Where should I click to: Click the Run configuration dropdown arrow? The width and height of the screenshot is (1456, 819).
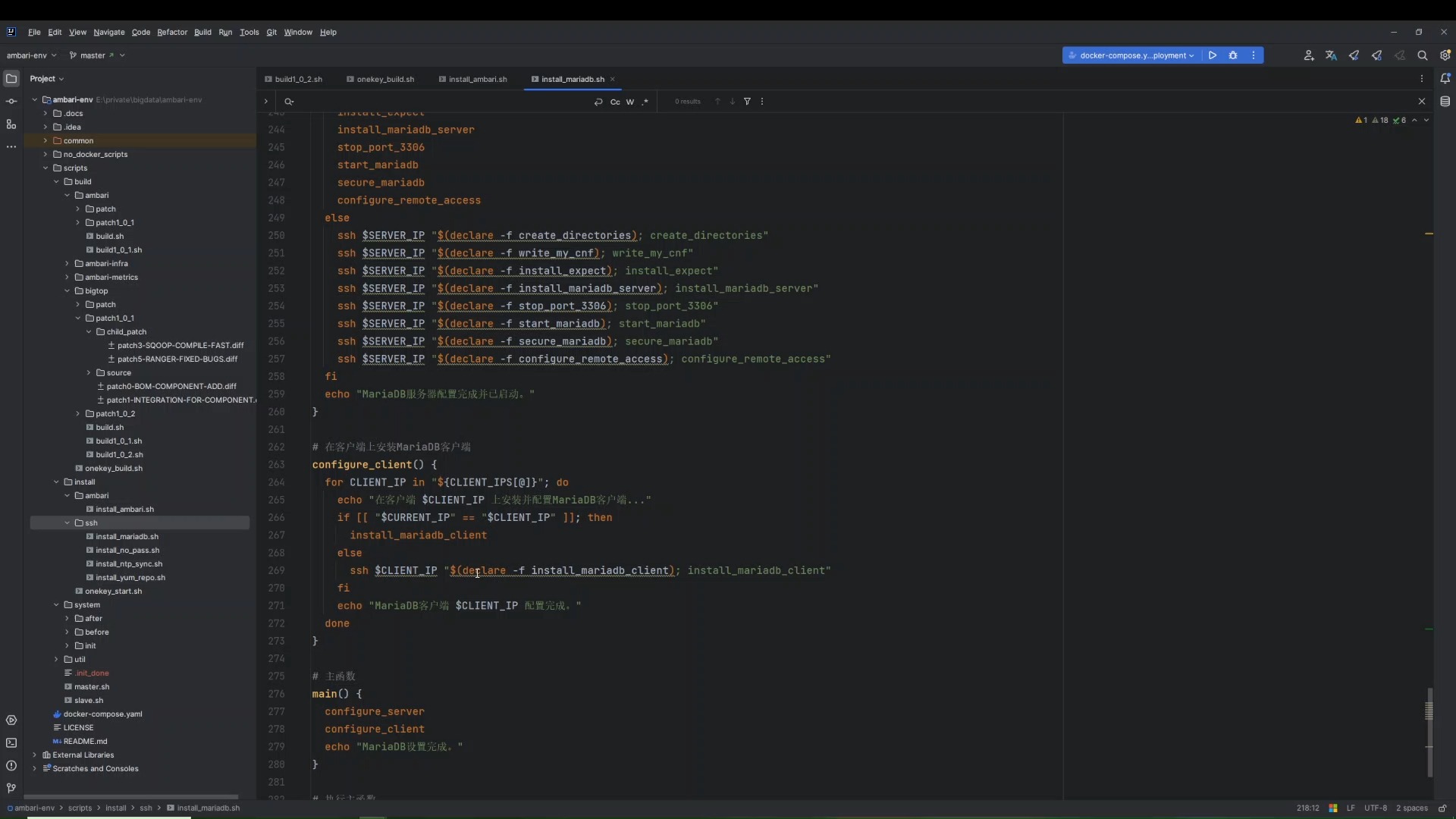(x=1191, y=55)
